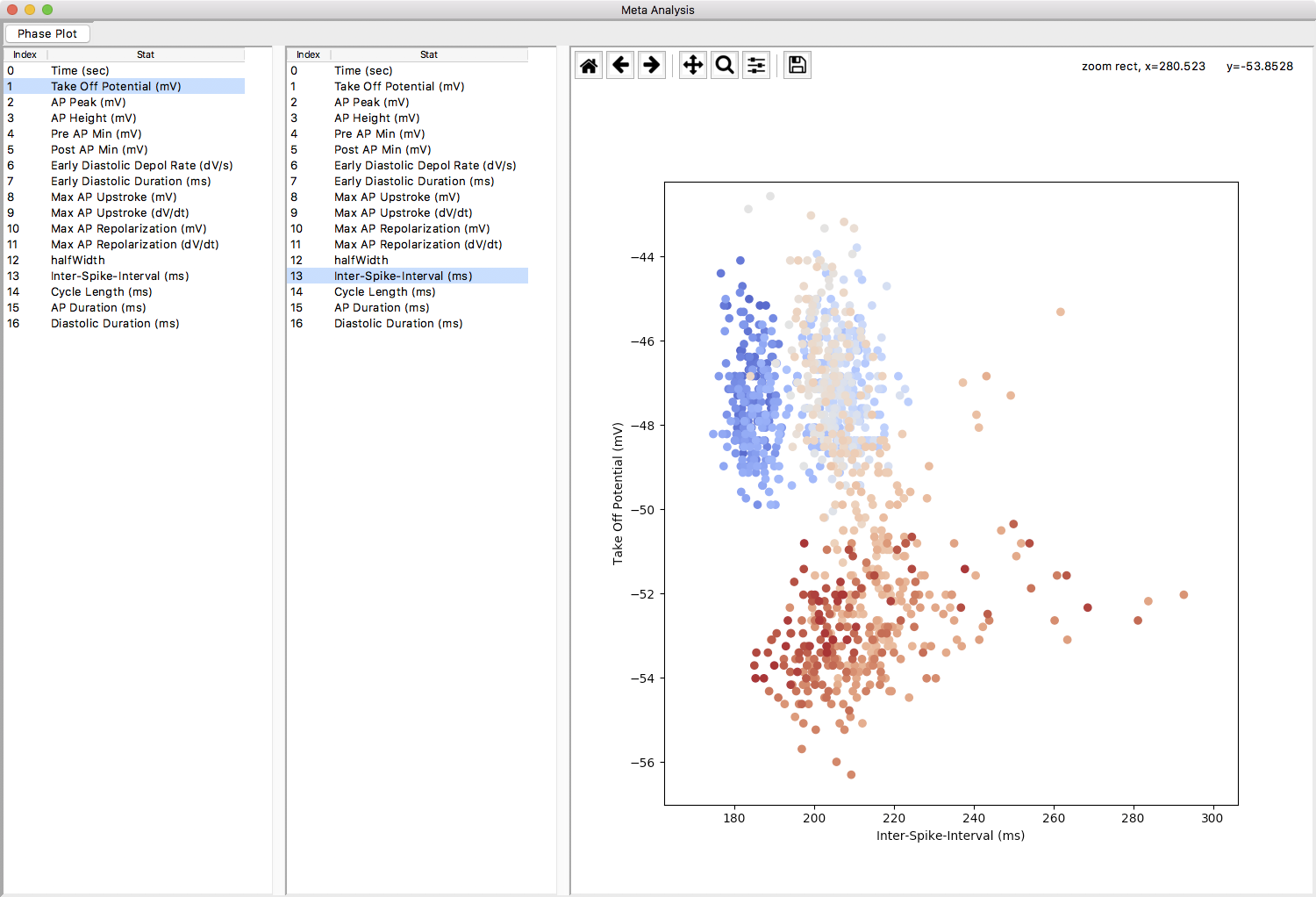Select Time (sec) in the left list
1316x897 pixels.
pyautogui.click(x=124, y=70)
